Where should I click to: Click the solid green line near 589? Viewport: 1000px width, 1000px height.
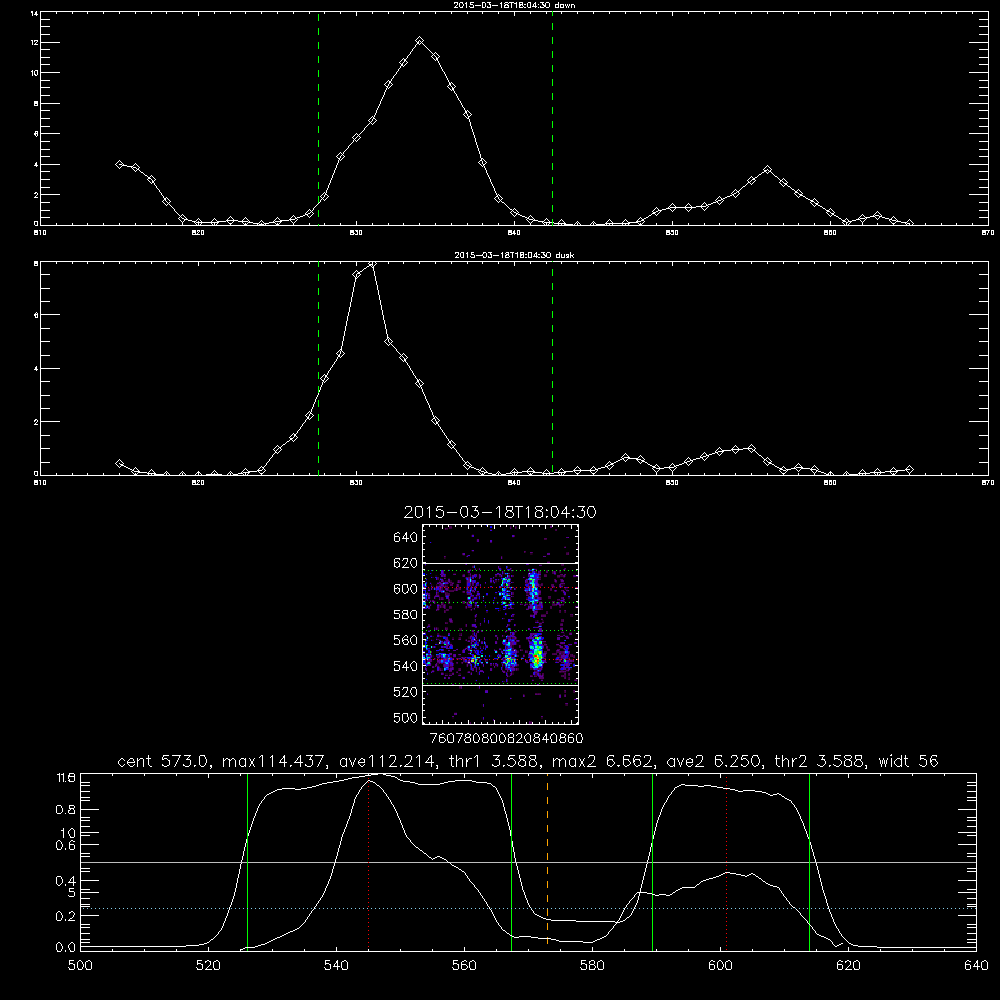click(x=652, y=861)
